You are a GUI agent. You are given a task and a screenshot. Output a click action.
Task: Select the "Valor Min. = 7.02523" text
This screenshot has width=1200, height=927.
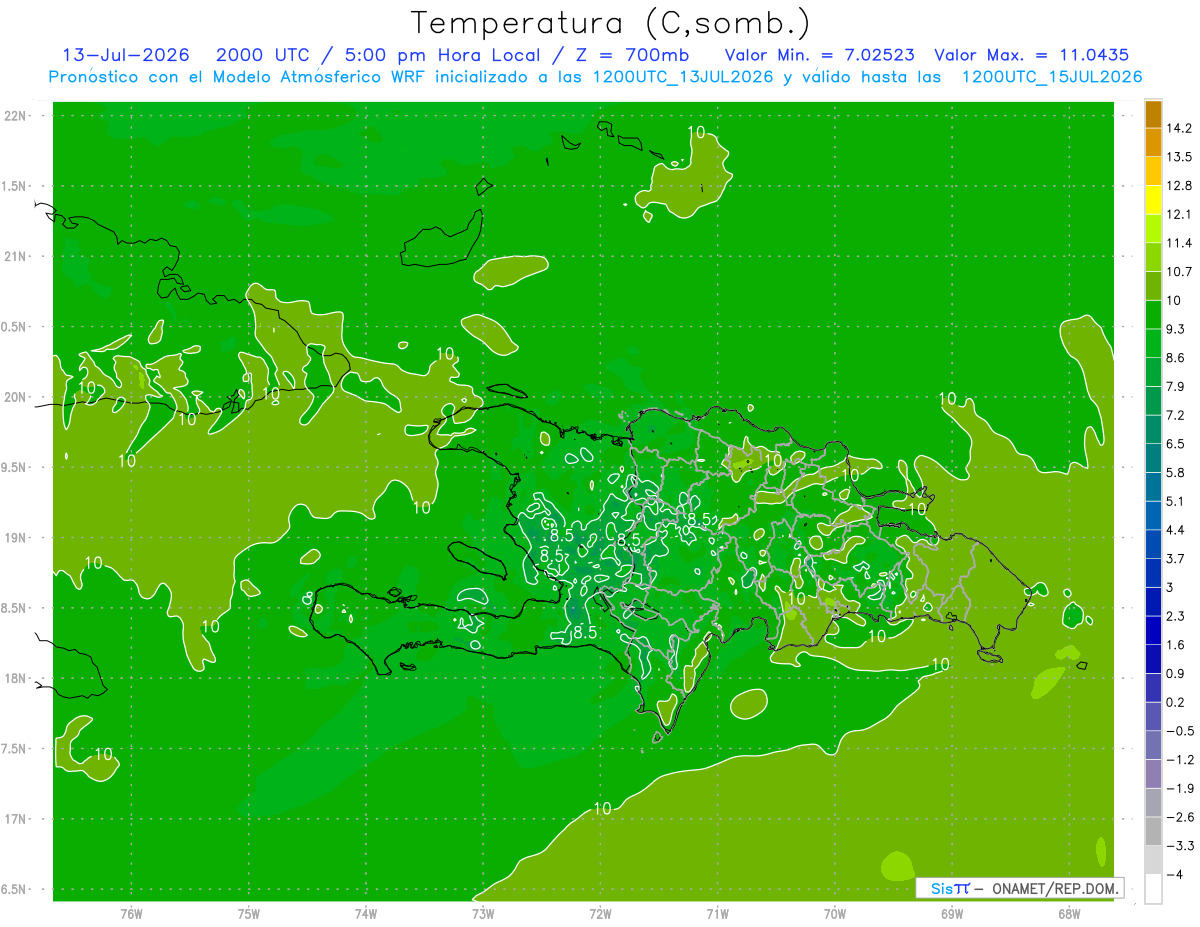tap(820, 55)
